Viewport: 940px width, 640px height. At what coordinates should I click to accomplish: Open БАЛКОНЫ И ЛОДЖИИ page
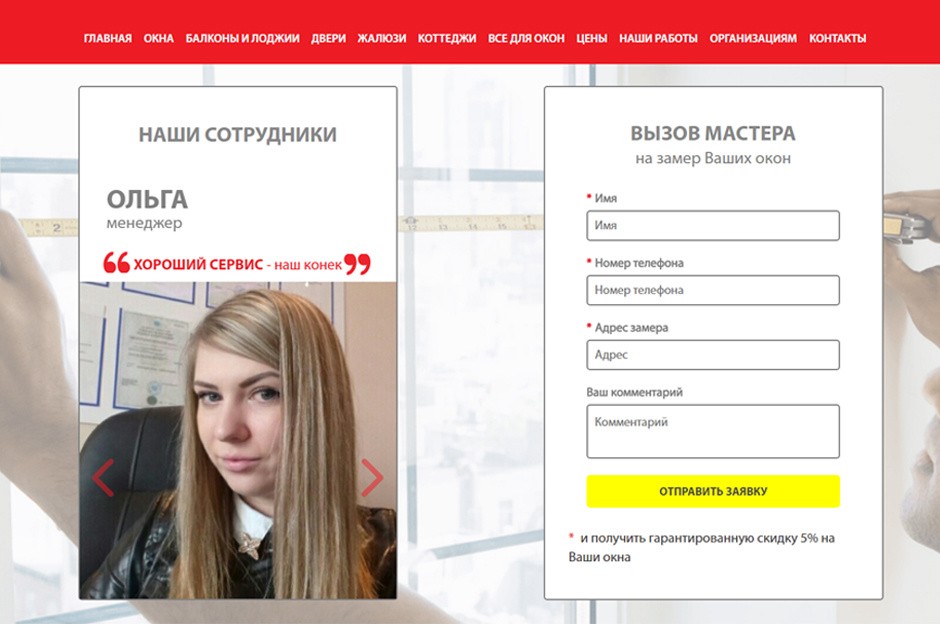tap(242, 38)
